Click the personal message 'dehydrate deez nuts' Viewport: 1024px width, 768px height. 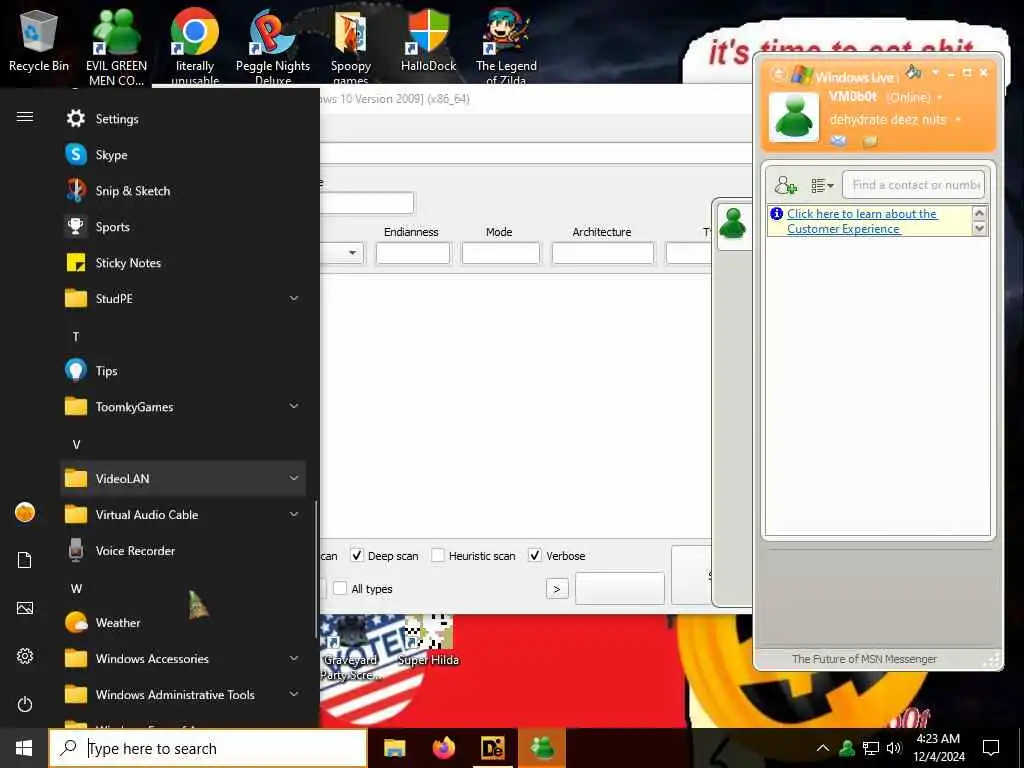coord(888,120)
